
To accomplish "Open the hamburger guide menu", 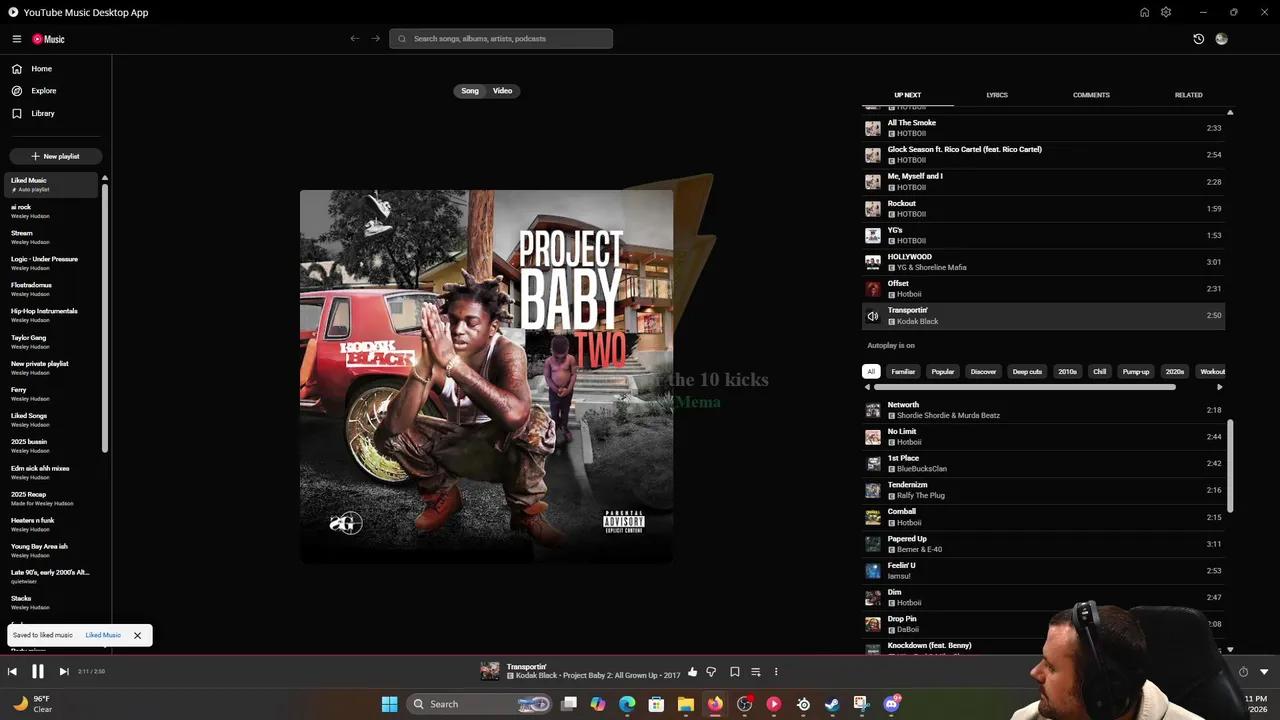I will click(x=17, y=39).
